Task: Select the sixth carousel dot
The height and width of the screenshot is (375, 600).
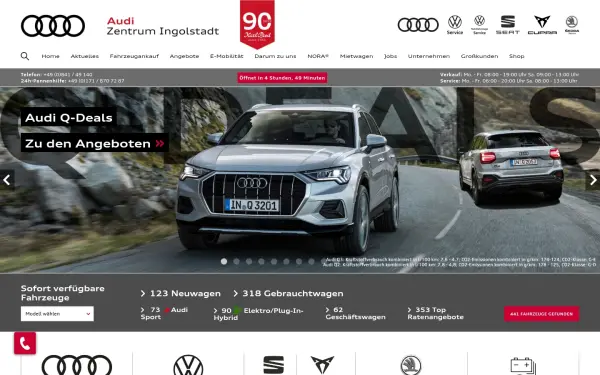Action: tap(286, 261)
